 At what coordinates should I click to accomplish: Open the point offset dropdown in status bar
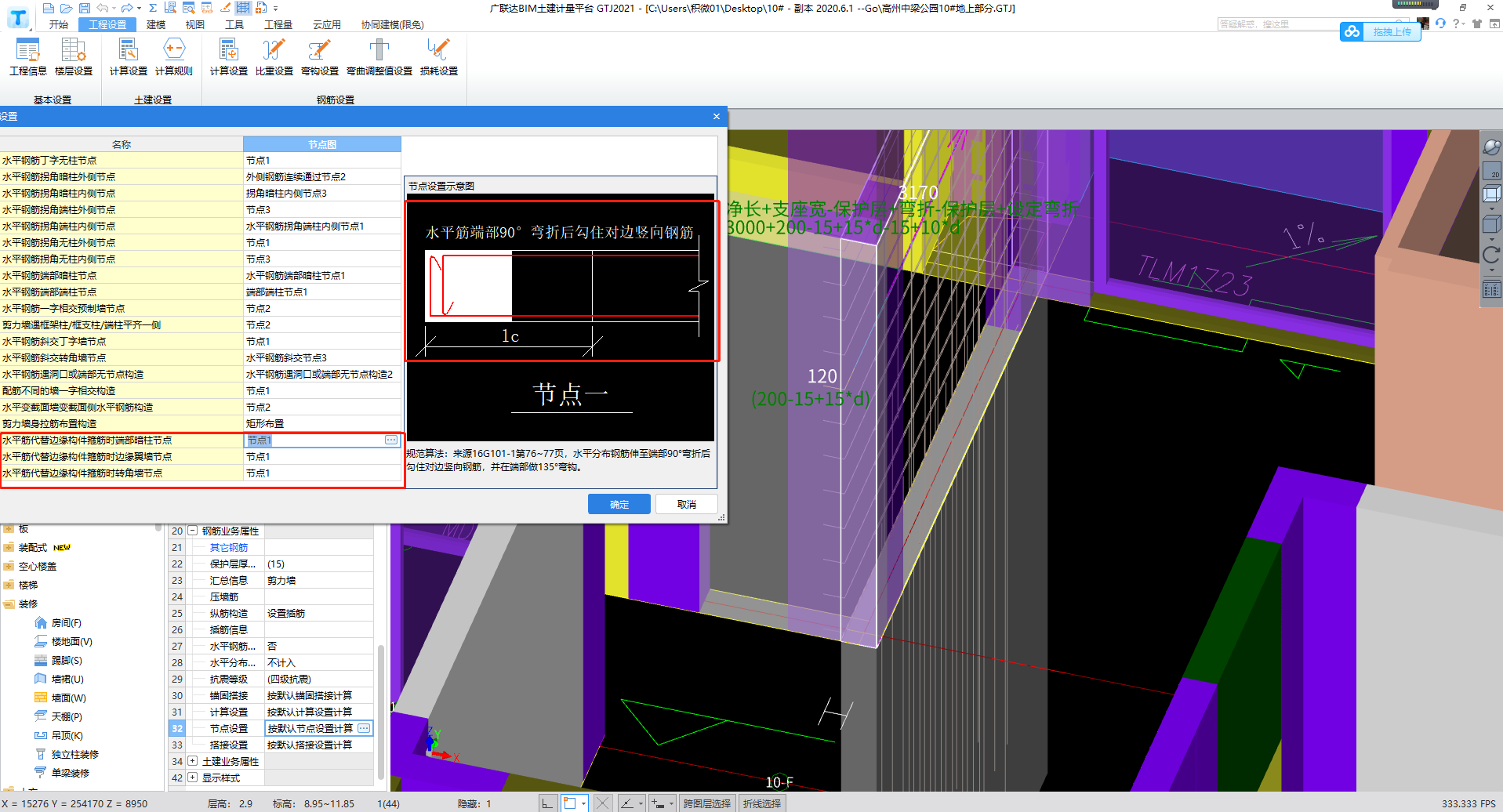point(671,803)
